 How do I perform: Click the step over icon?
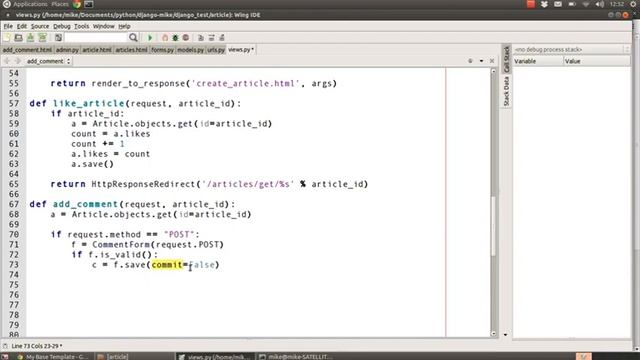[211, 38]
